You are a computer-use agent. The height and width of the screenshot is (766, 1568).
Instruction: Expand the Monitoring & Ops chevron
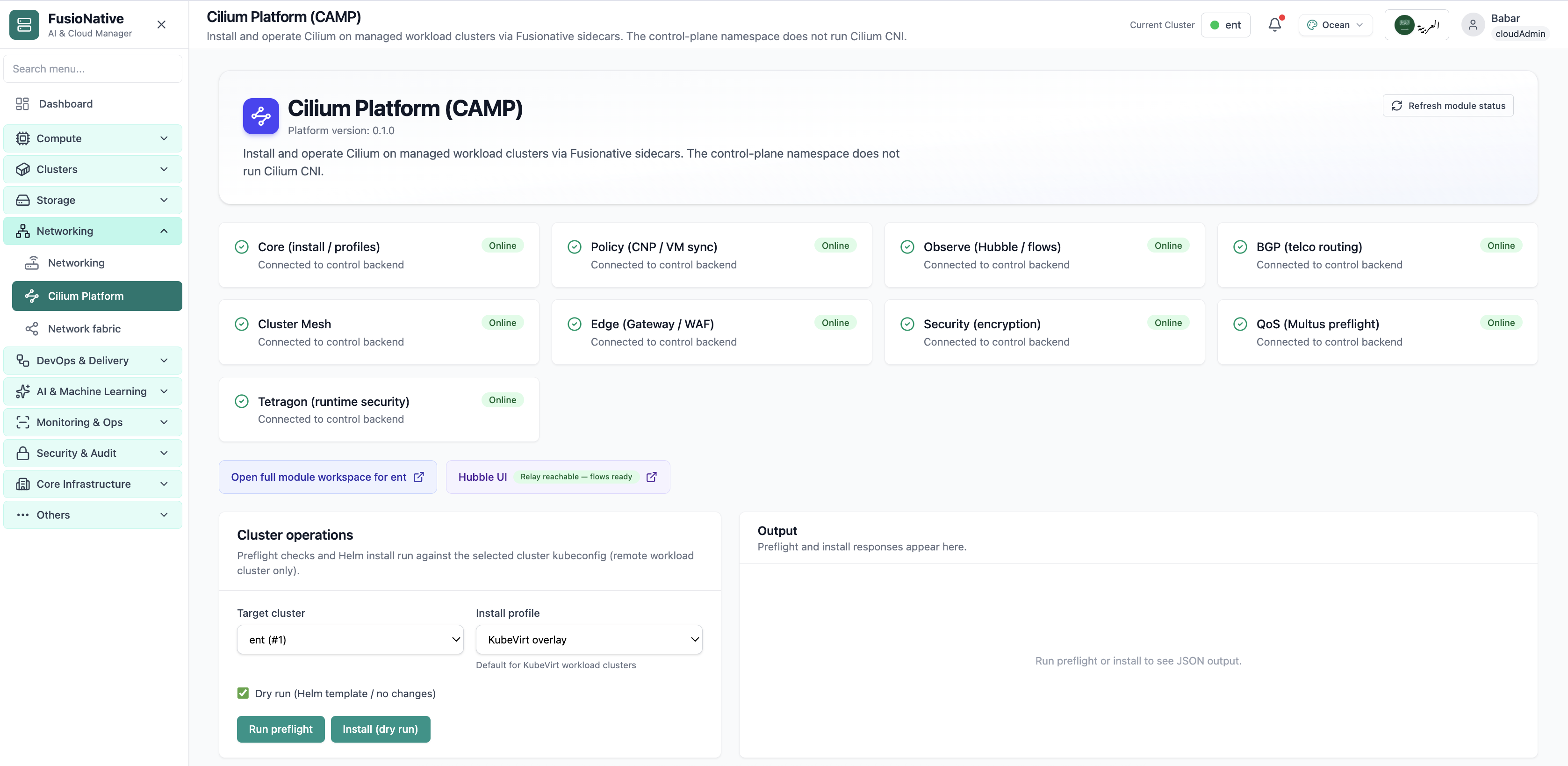click(x=164, y=423)
